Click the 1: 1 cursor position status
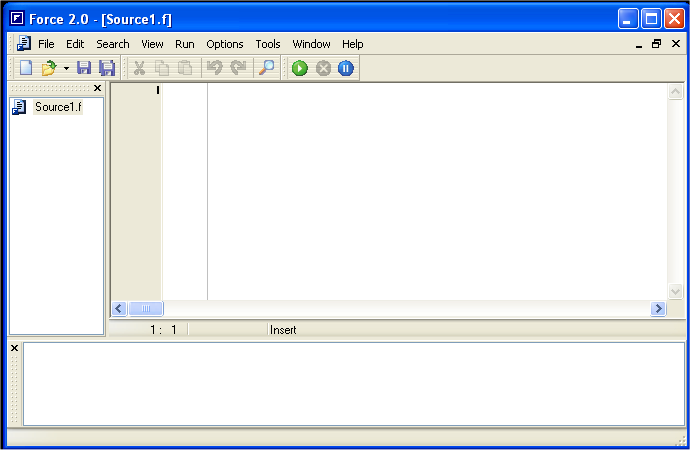 [163, 330]
